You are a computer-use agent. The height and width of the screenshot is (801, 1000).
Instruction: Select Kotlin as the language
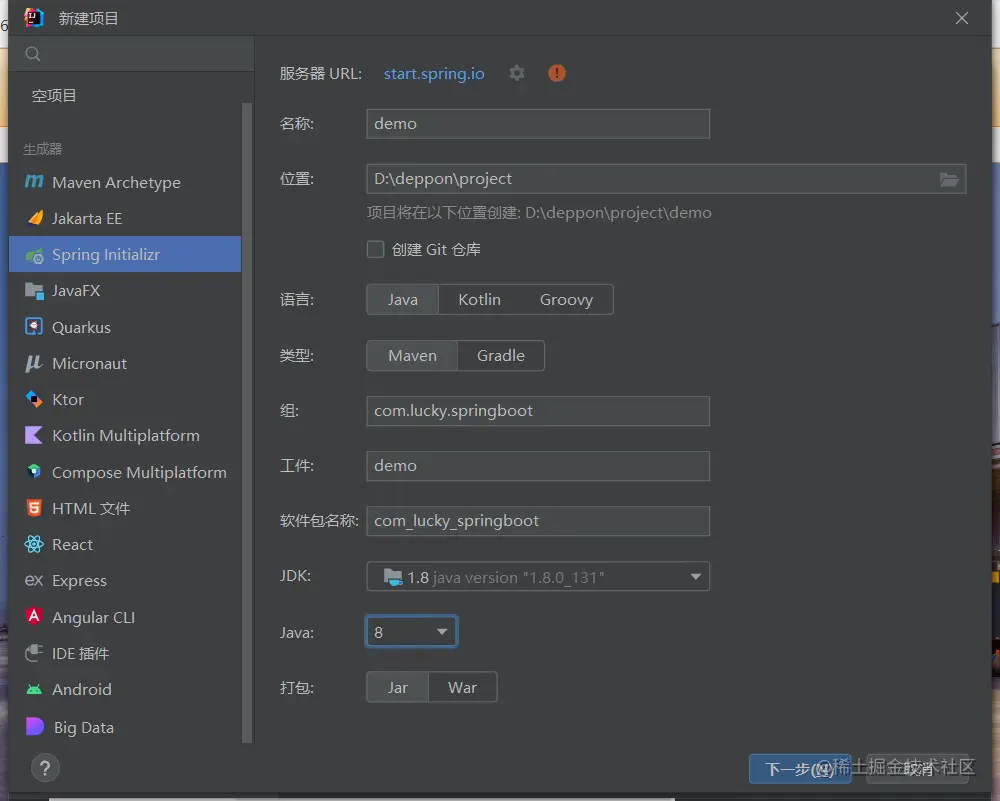480,300
